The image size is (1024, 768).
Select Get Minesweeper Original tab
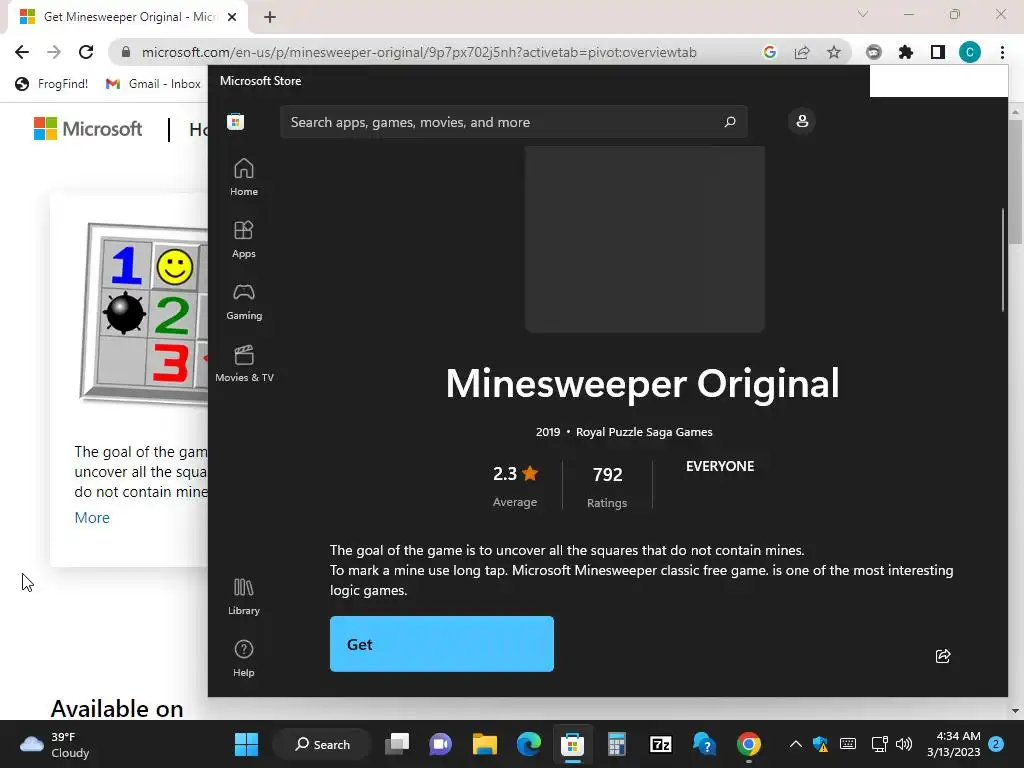pos(129,18)
